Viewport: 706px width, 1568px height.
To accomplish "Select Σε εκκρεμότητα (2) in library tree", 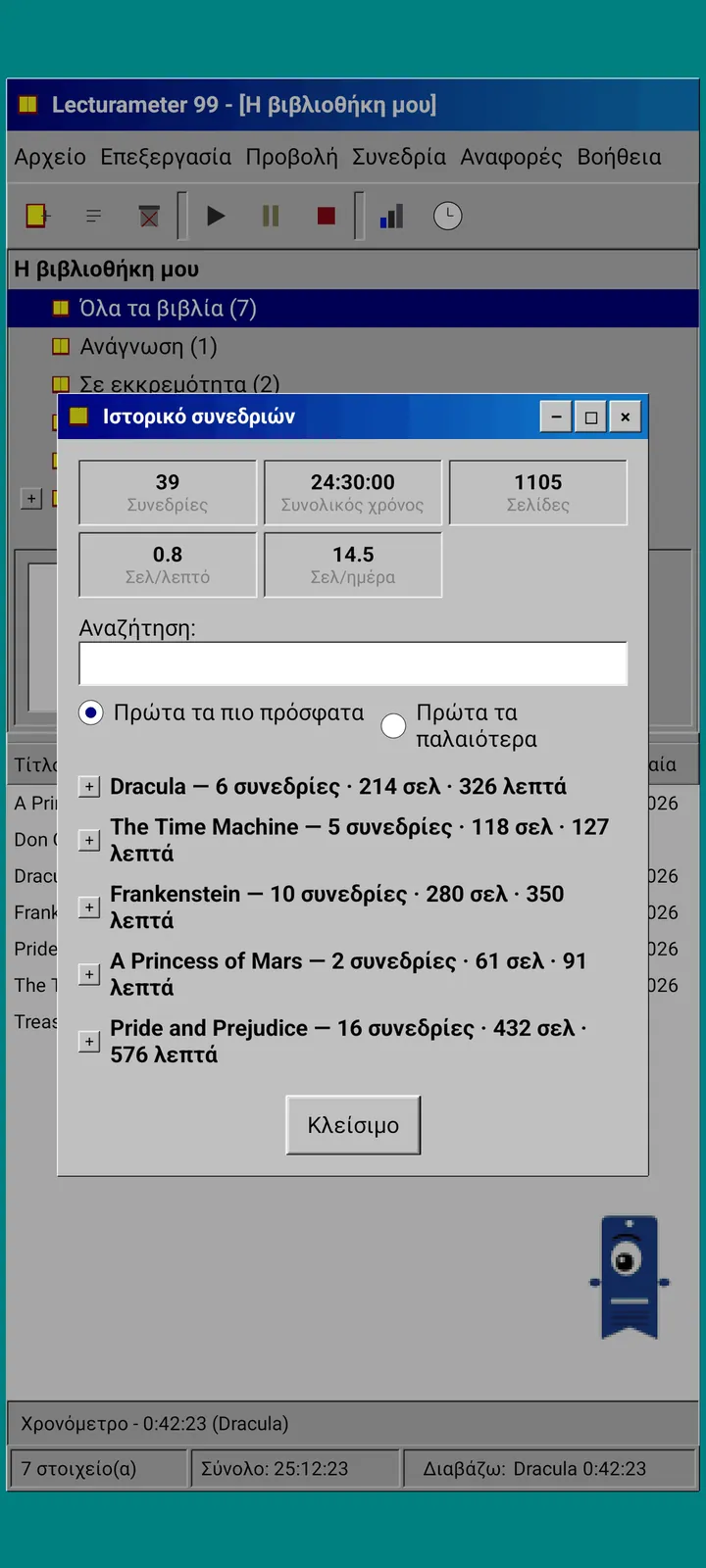I will (x=179, y=384).
